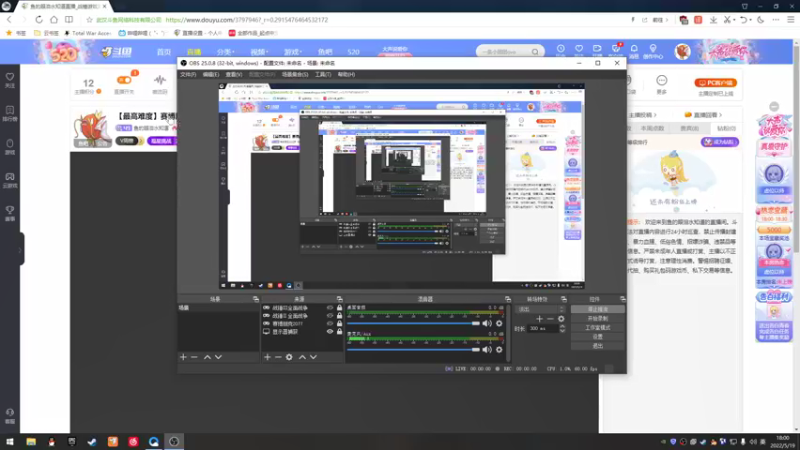Click the Stop Streaming button in OBS Controls

tap(597, 309)
